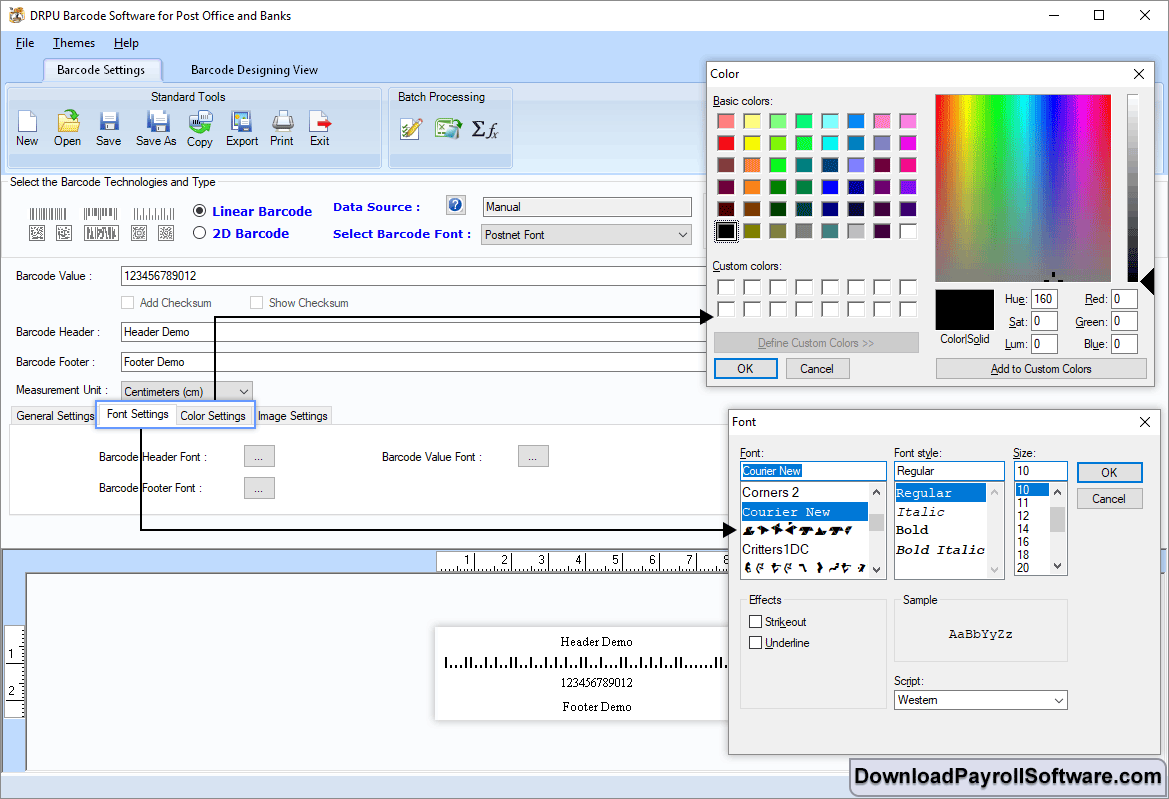
Task: Open the Data Source help icon
Action: click(x=456, y=205)
